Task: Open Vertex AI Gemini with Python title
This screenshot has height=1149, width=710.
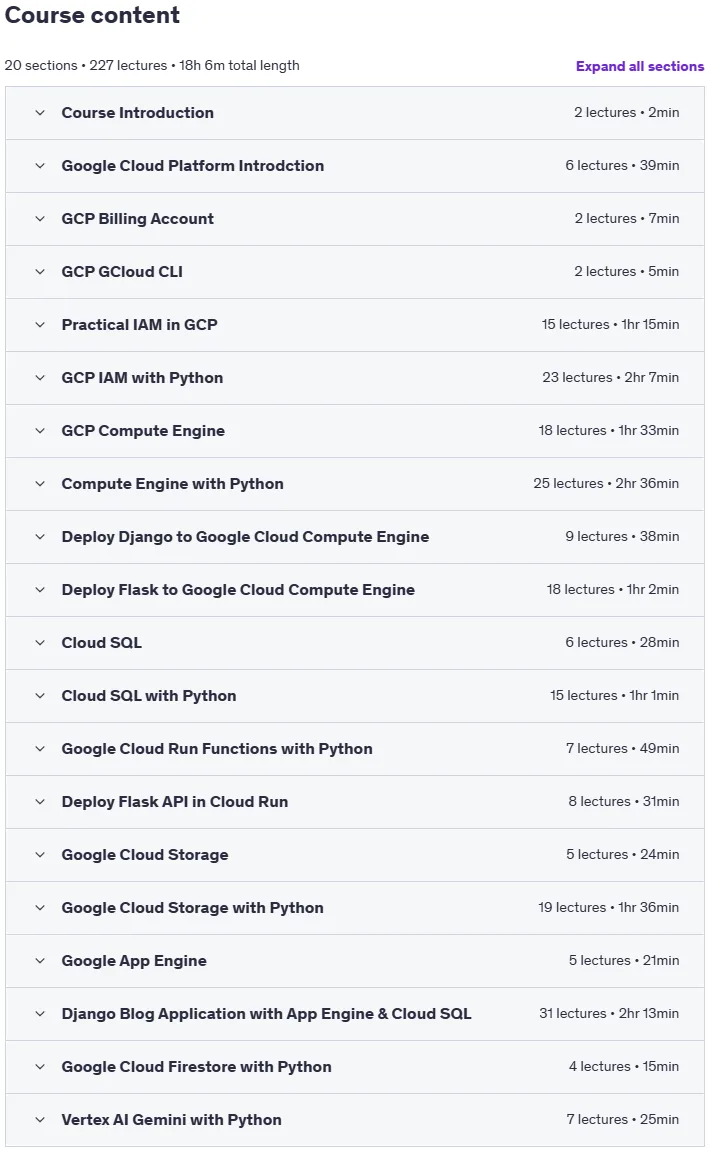Action: tap(171, 1120)
